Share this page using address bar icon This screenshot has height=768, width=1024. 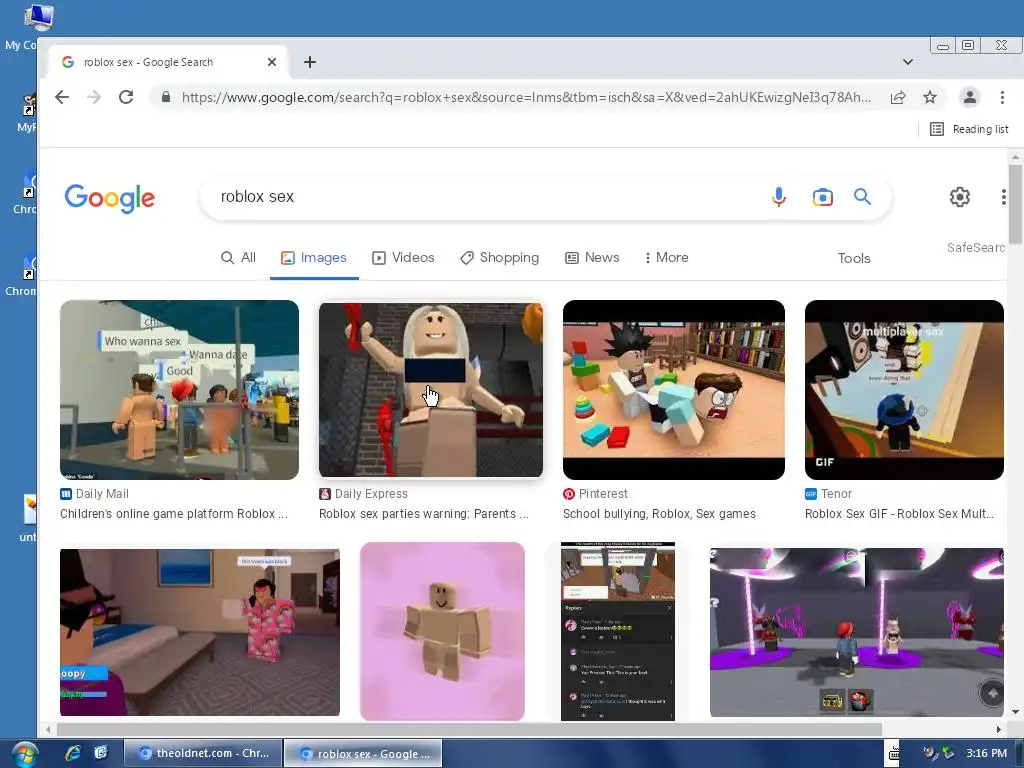point(898,97)
